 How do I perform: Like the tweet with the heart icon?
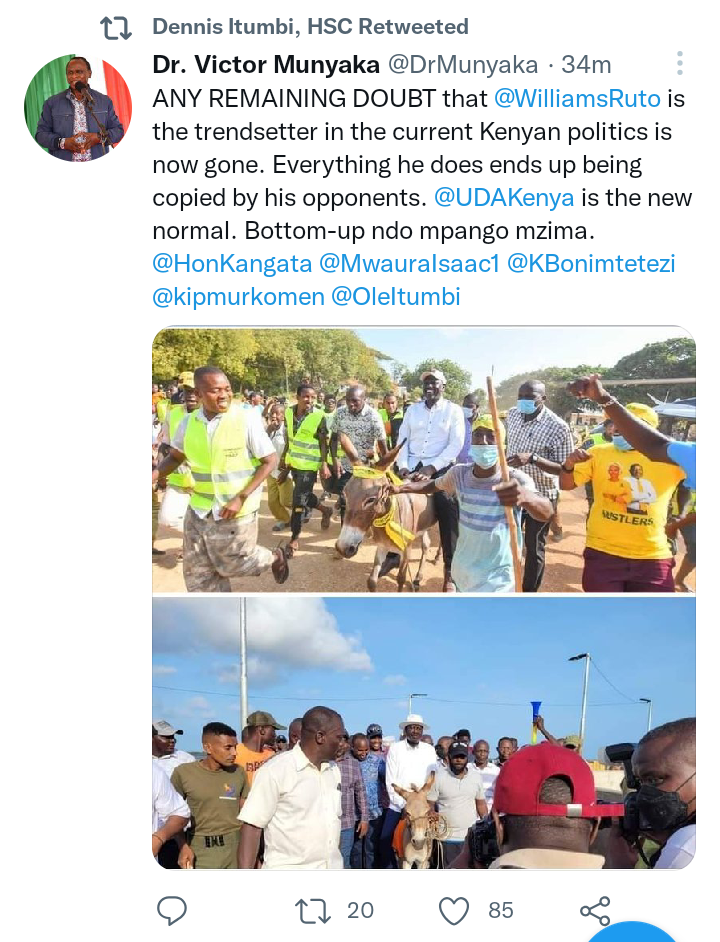coord(454,911)
